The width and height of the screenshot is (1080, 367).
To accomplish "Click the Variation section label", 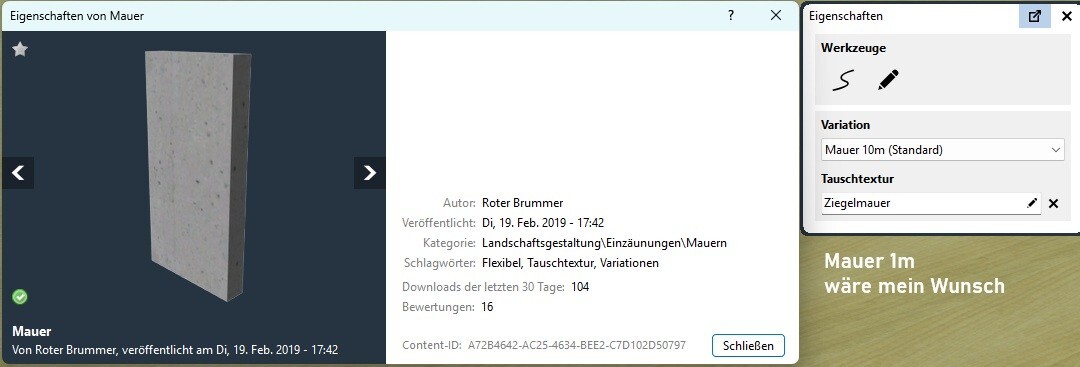I will [x=845, y=125].
